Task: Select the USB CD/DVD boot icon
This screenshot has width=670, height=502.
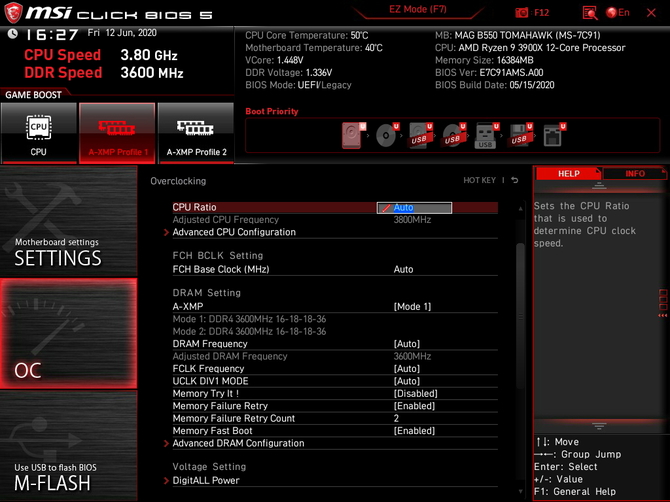Action: (x=454, y=135)
